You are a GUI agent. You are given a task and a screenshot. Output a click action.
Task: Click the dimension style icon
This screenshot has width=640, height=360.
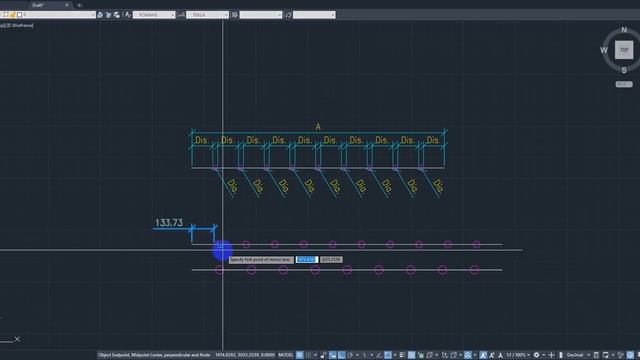pos(181,15)
